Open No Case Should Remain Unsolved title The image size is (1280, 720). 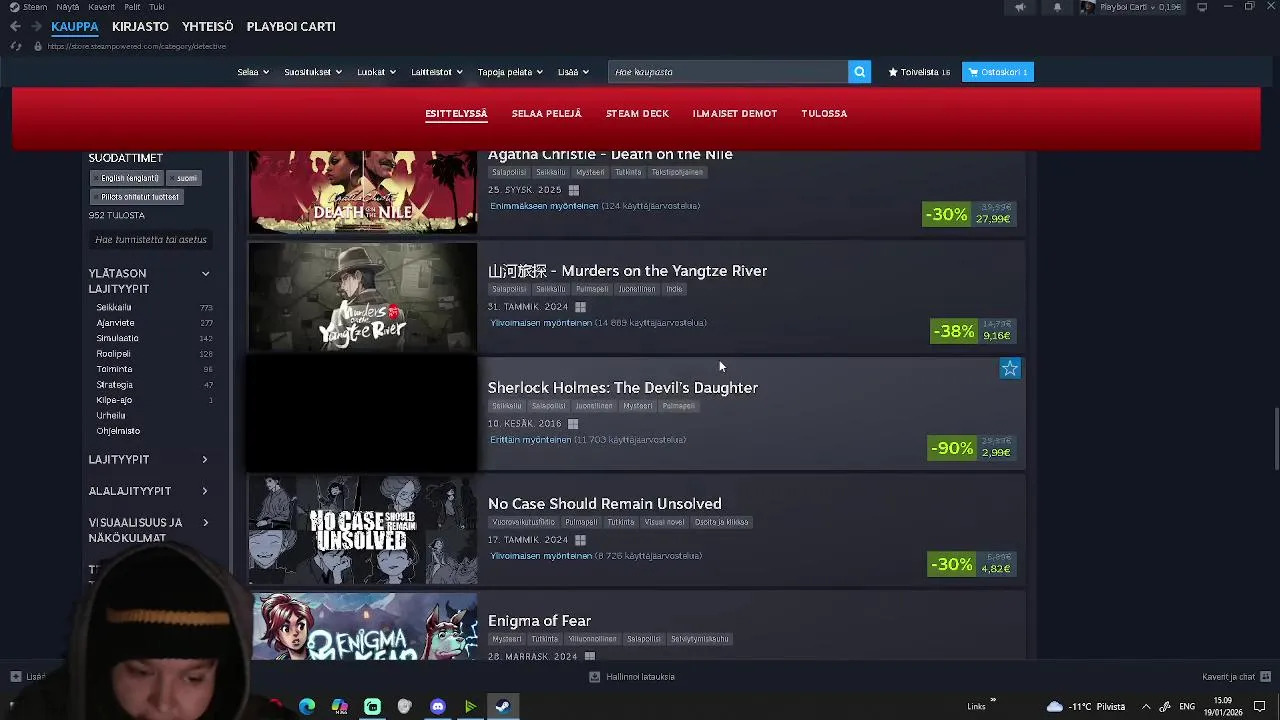(604, 504)
